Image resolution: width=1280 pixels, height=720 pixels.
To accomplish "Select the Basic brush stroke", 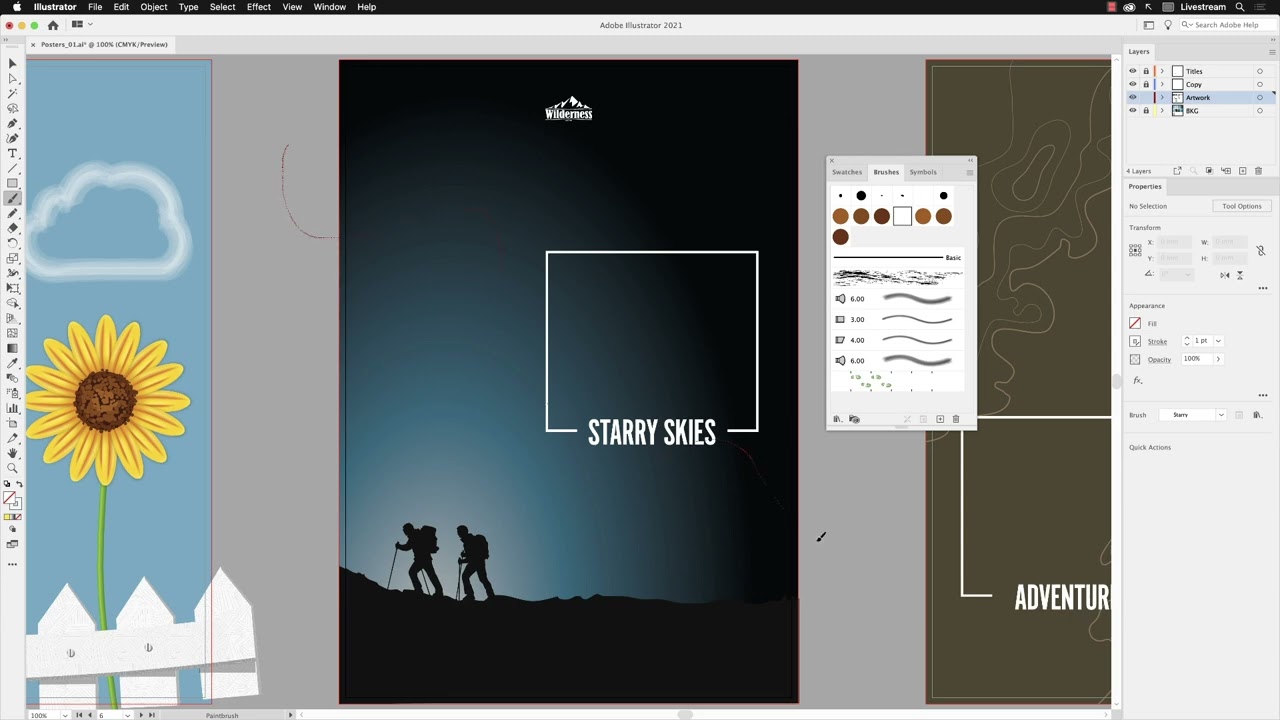I will point(898,258).
